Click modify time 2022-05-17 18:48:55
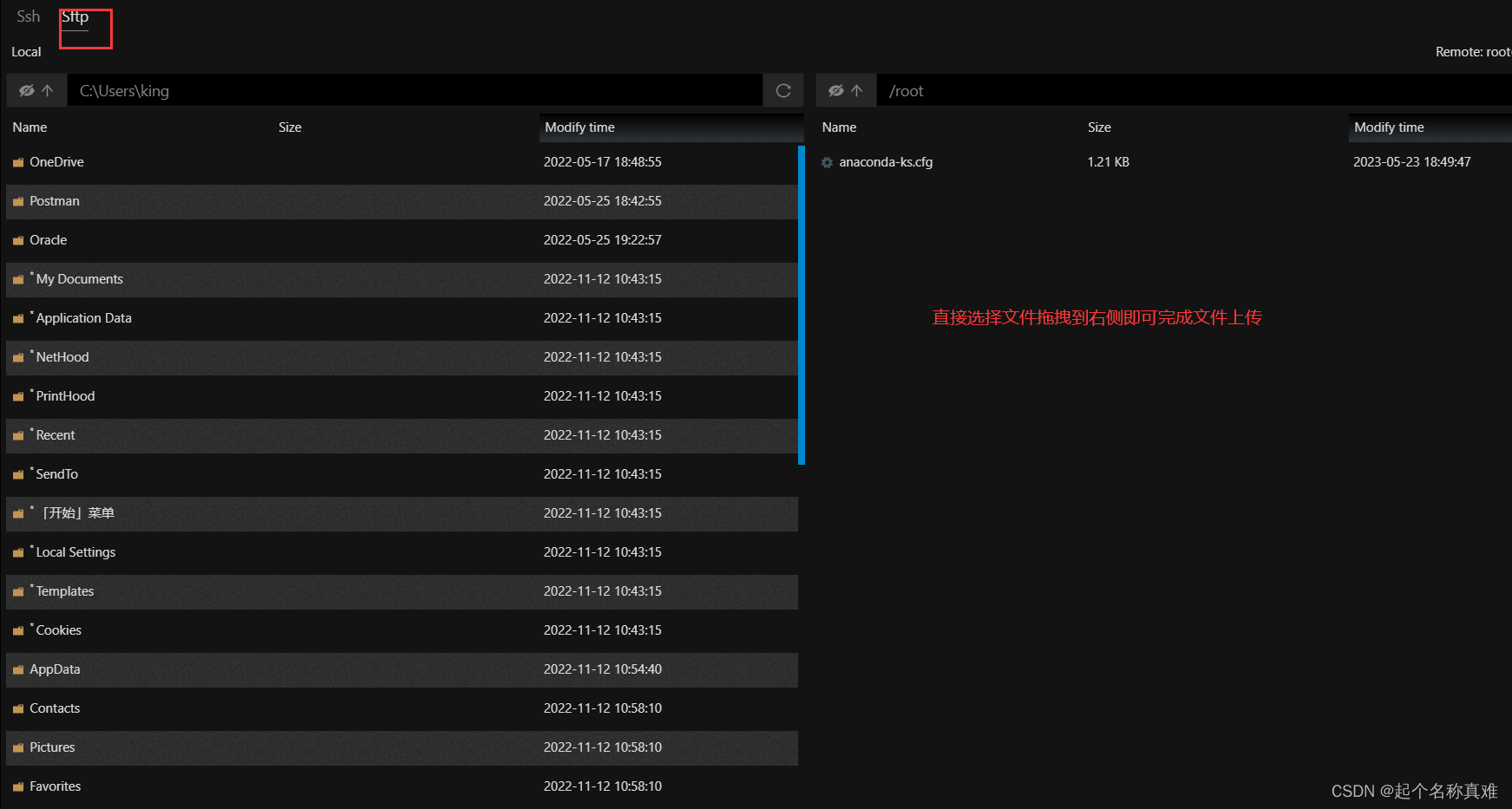 [x=603, y=162]
